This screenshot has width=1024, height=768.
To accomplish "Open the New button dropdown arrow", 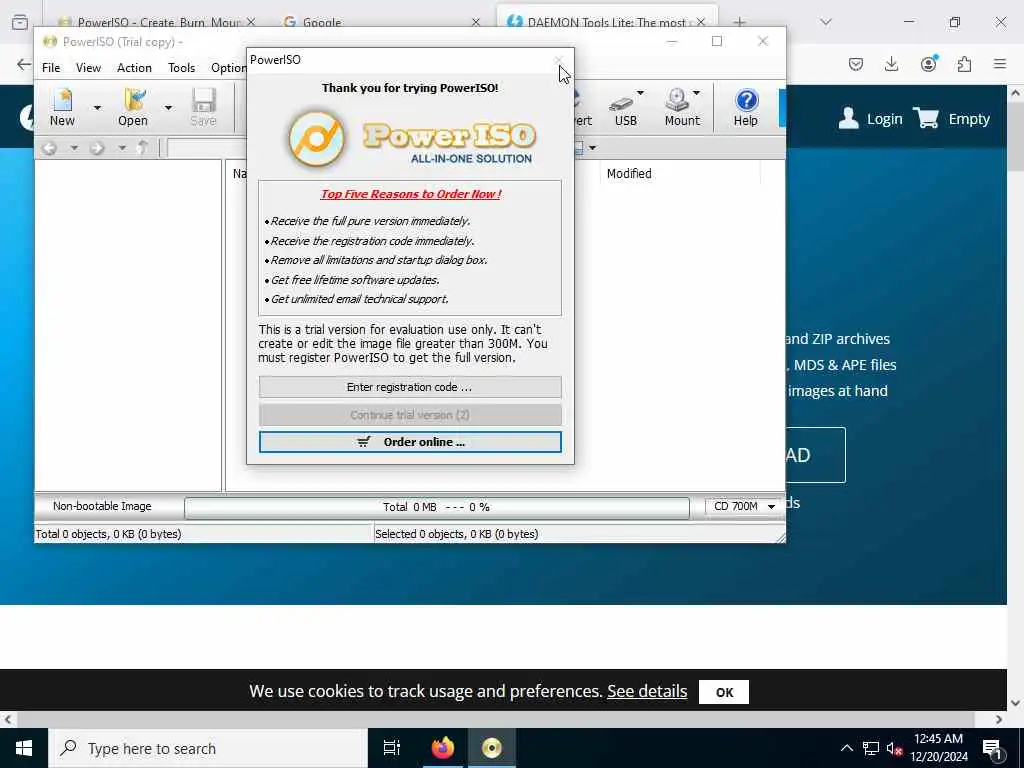I will click(97, 108).
